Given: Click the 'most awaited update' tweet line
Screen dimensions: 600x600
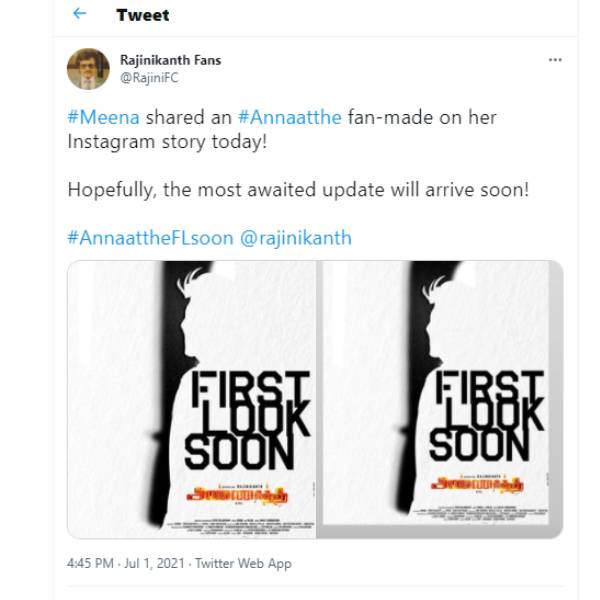Looking at the screenshot, I should (x=298, y=190).
